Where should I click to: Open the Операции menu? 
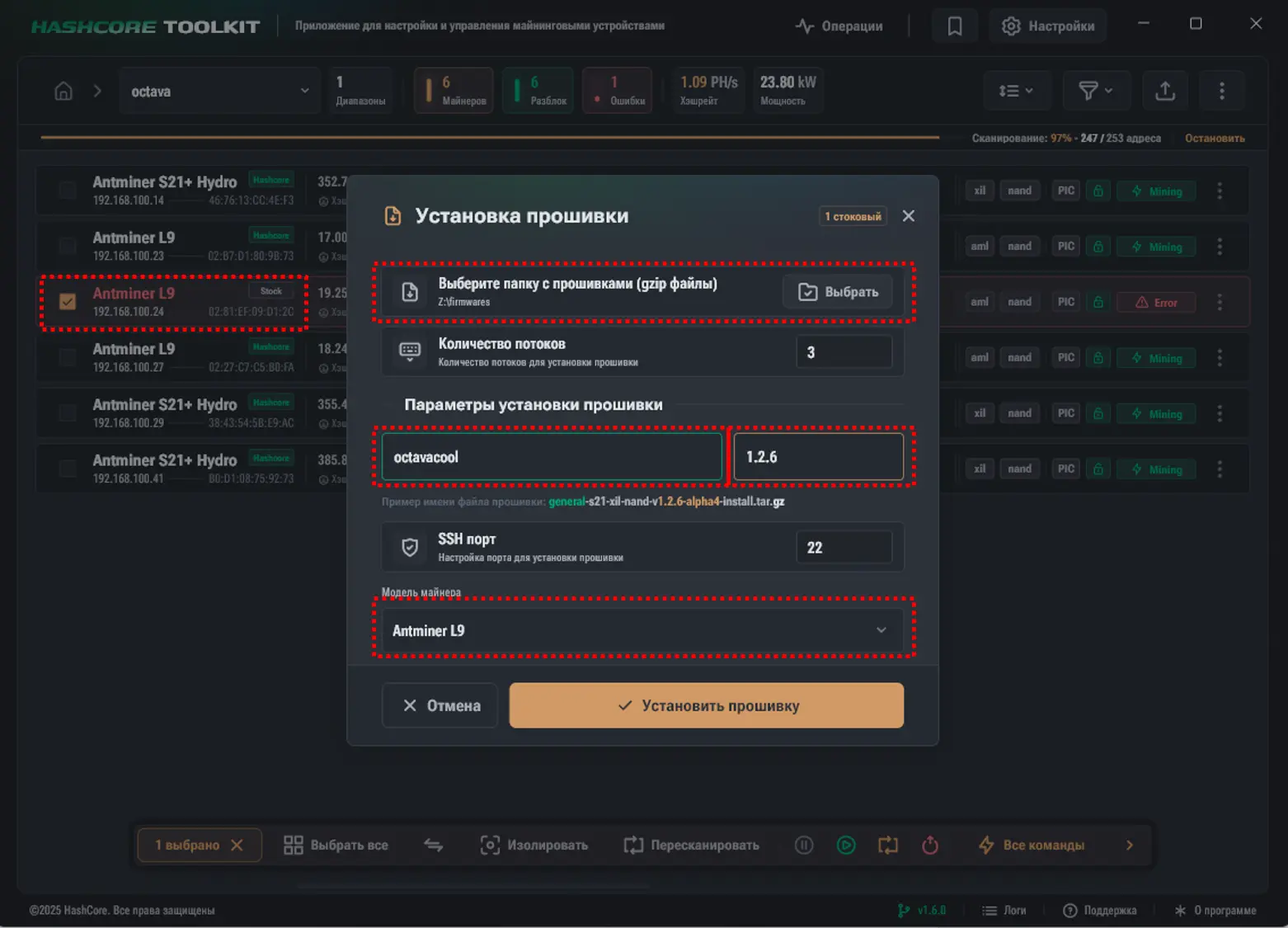pyautogui.click(x=839, y=26)
